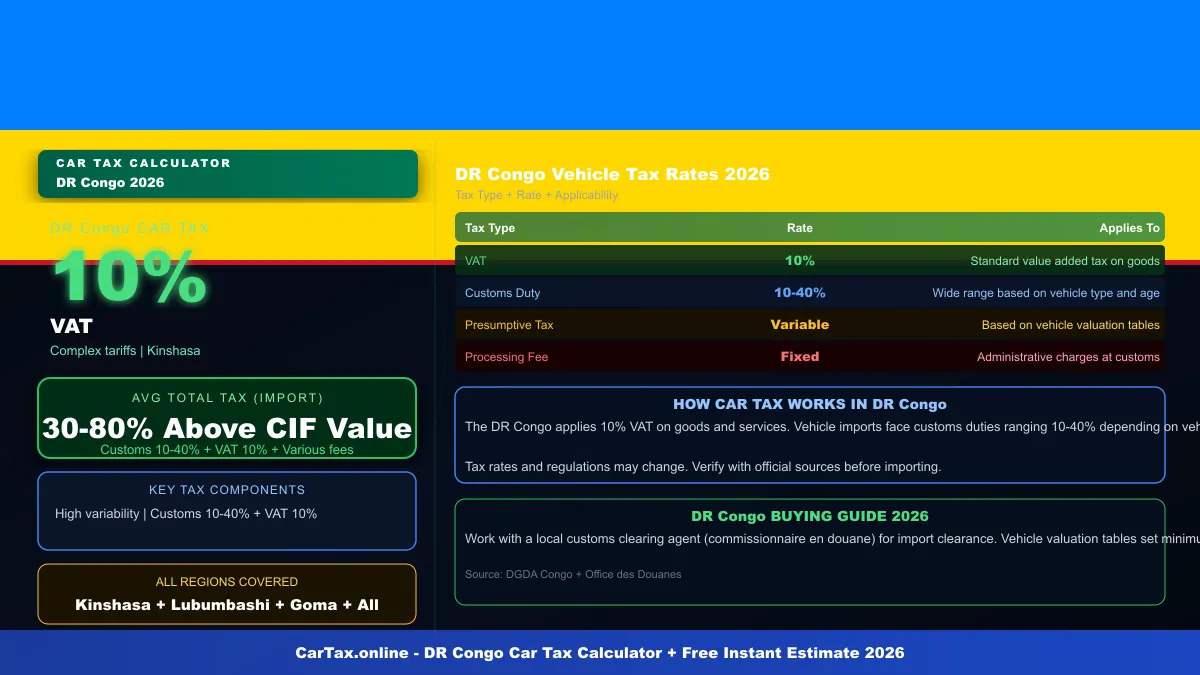Click the CAR TAX CALCULATOR header banner
Viewport: 1200px width, 675px height.
[227, 173]
